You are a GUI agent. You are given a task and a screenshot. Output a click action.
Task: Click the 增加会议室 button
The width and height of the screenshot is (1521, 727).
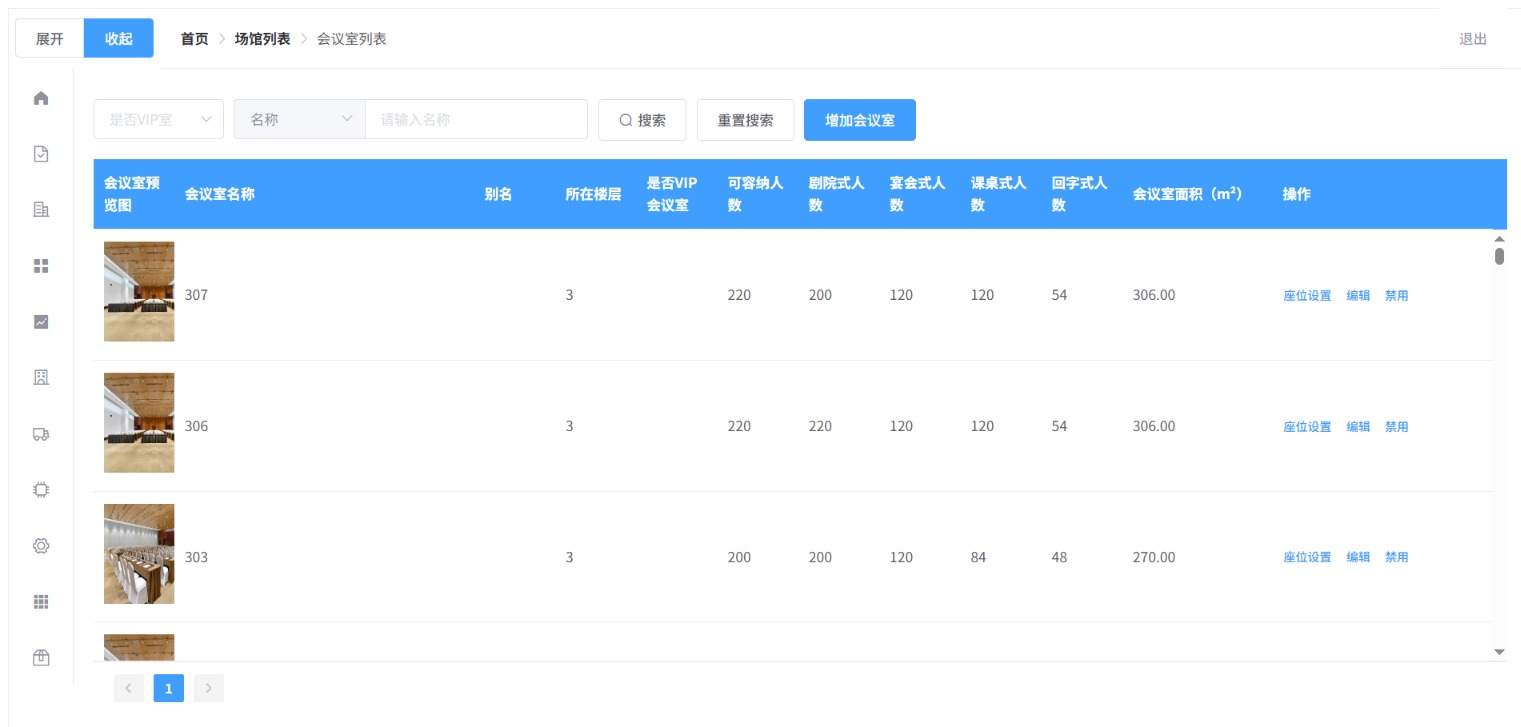point(860,120)
